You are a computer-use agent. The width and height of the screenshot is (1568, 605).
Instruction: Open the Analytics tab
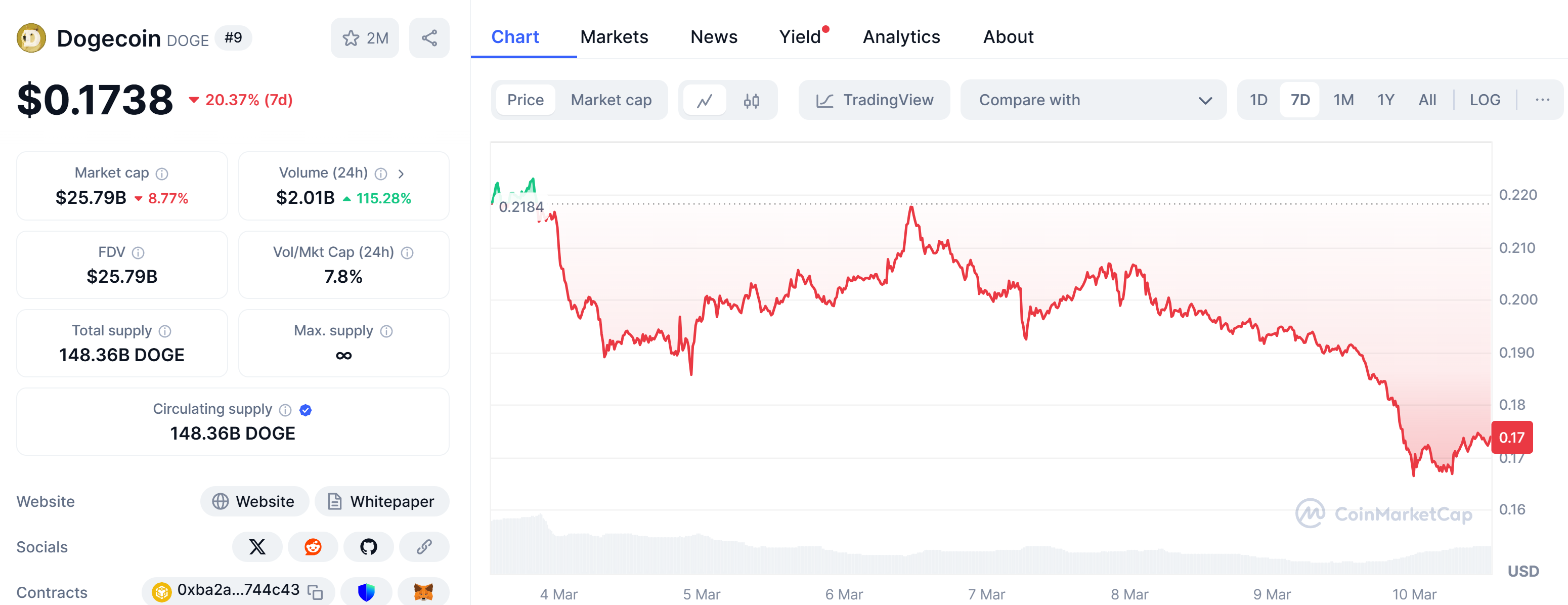[x=901, y=37]
